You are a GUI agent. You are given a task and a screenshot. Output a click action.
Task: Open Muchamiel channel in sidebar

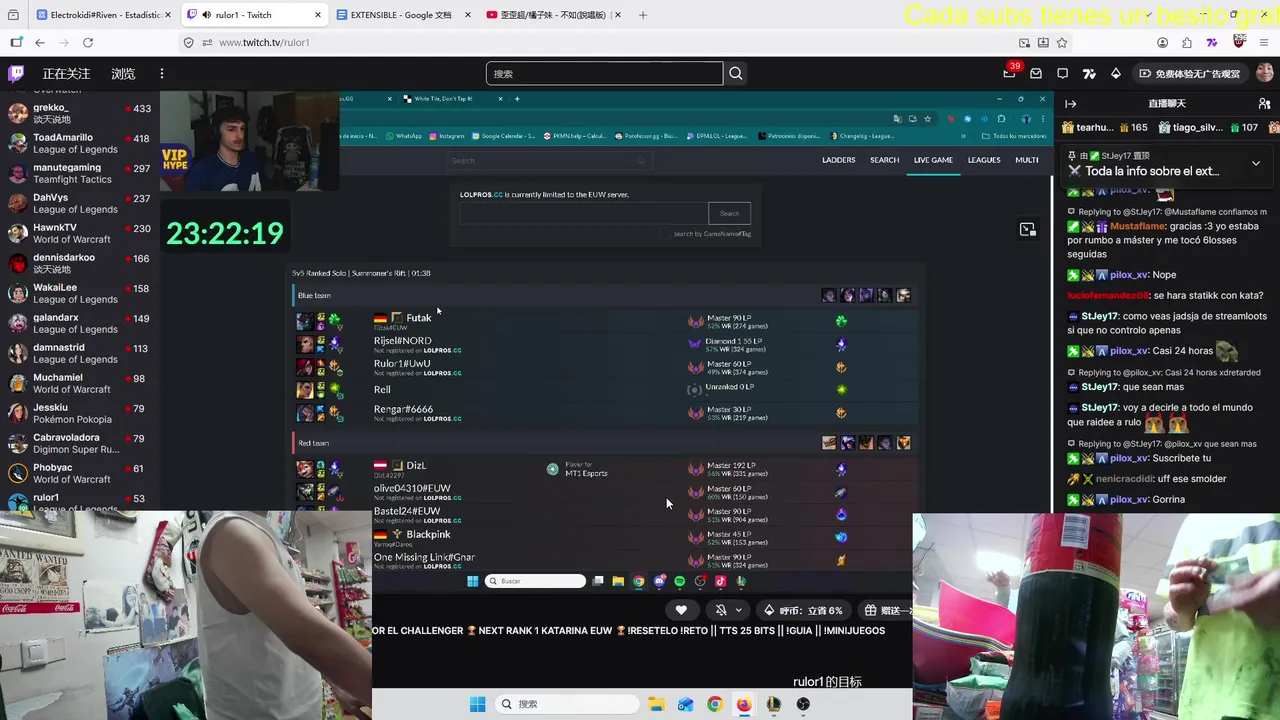click(x=80, y=383)
